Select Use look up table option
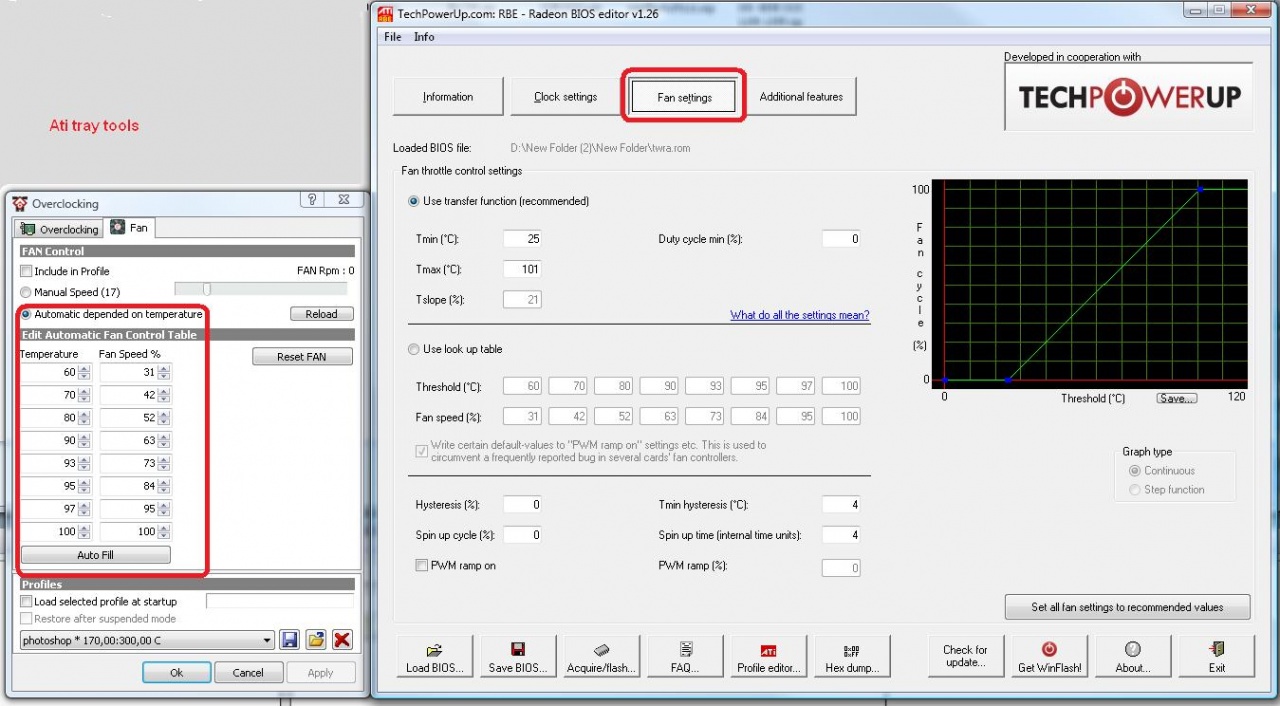Viewport: 1280px width, 706px height. 414,349
